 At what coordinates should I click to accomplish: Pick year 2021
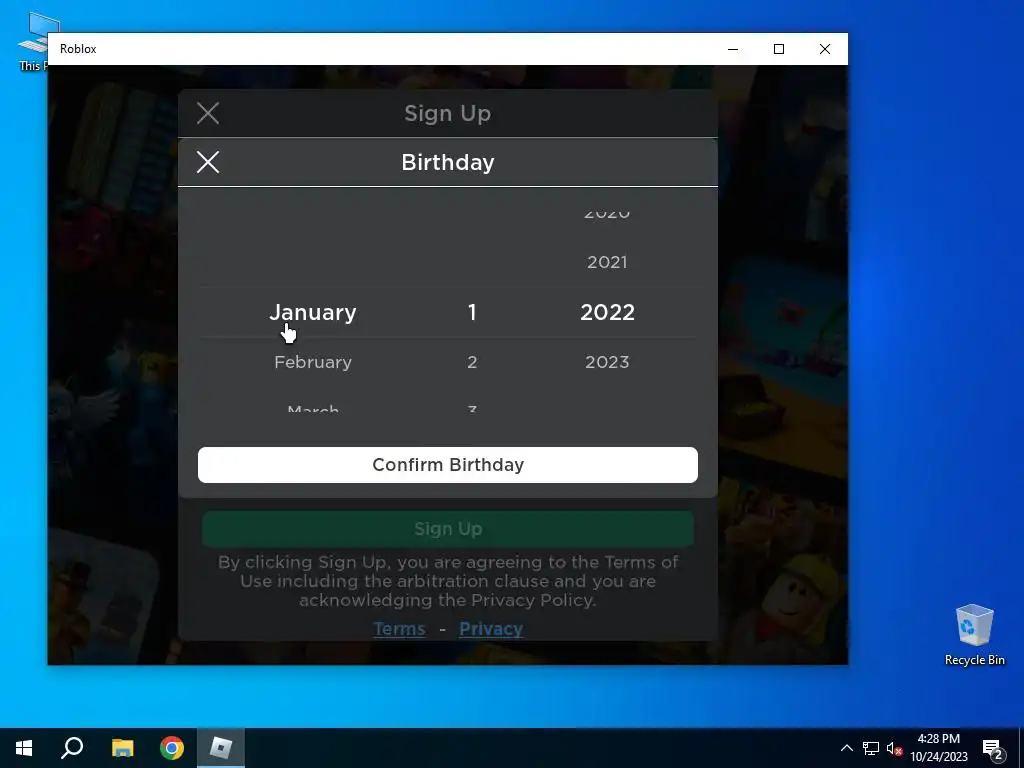click(x=607, y=262)
